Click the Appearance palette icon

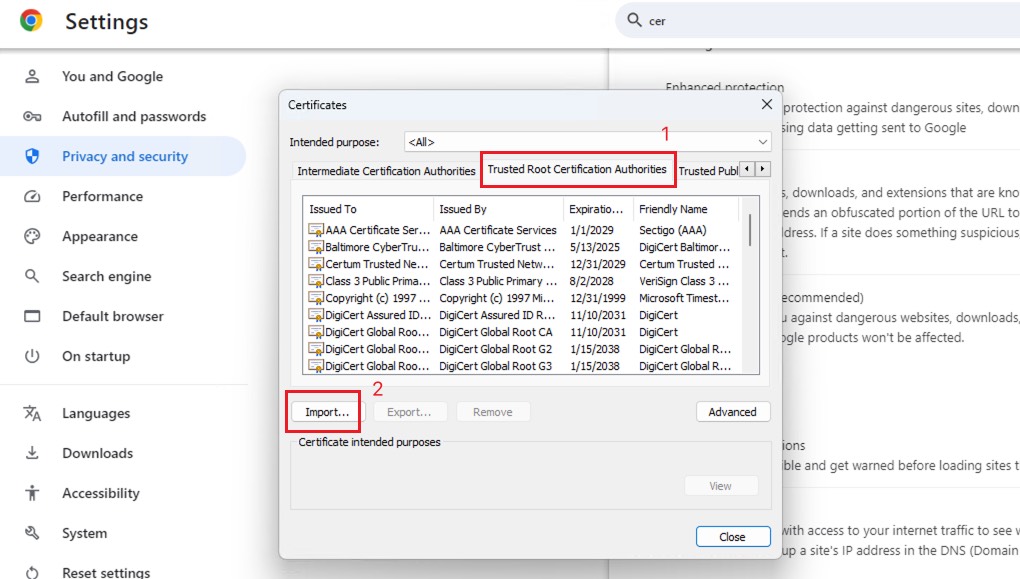click(32, 237)
